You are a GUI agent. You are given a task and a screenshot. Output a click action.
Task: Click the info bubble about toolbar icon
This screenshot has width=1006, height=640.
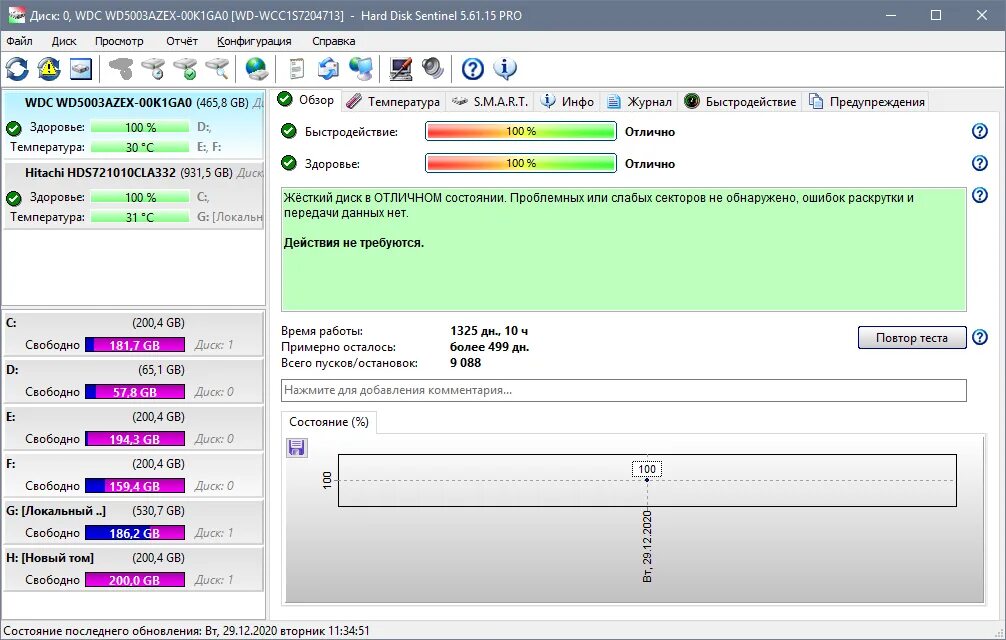click(x=505, y=69)
